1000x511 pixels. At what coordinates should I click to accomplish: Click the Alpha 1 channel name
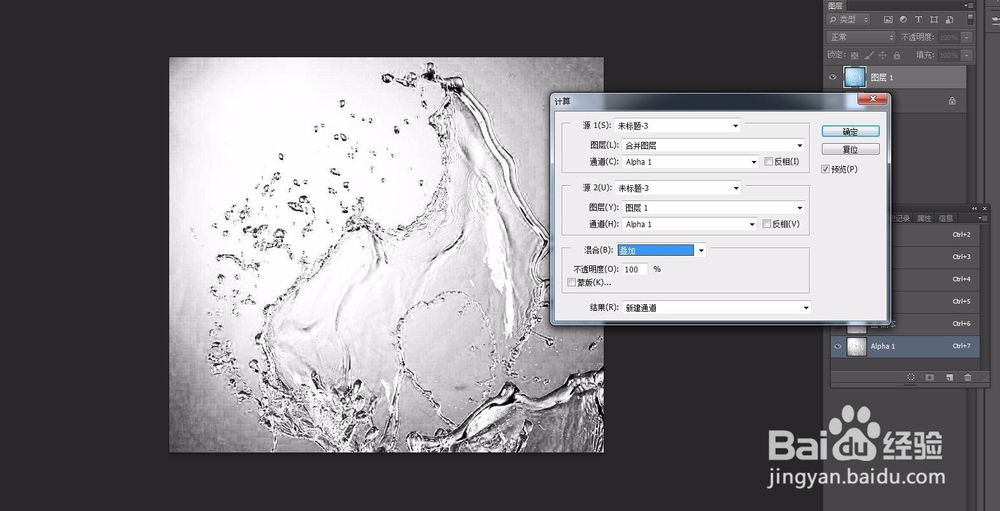click(x=883, y=346)
